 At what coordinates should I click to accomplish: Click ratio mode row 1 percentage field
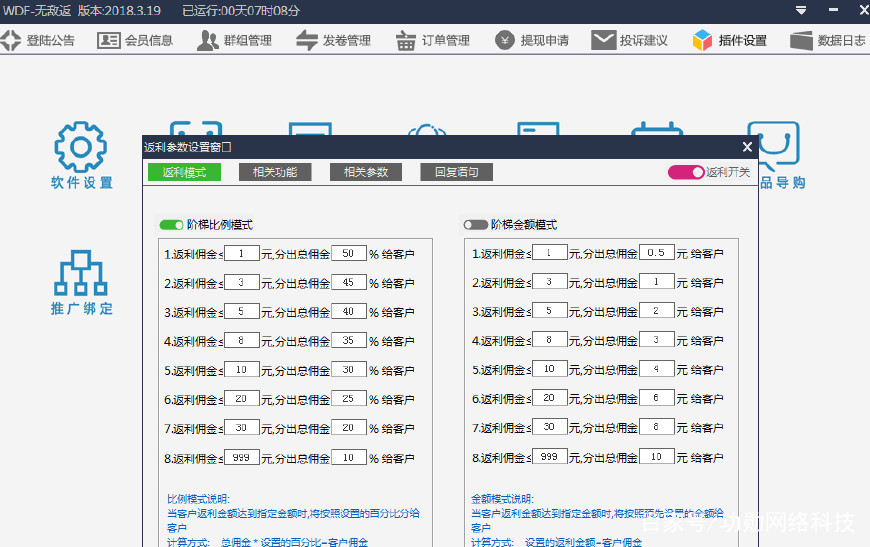click(x=349, y=253)
